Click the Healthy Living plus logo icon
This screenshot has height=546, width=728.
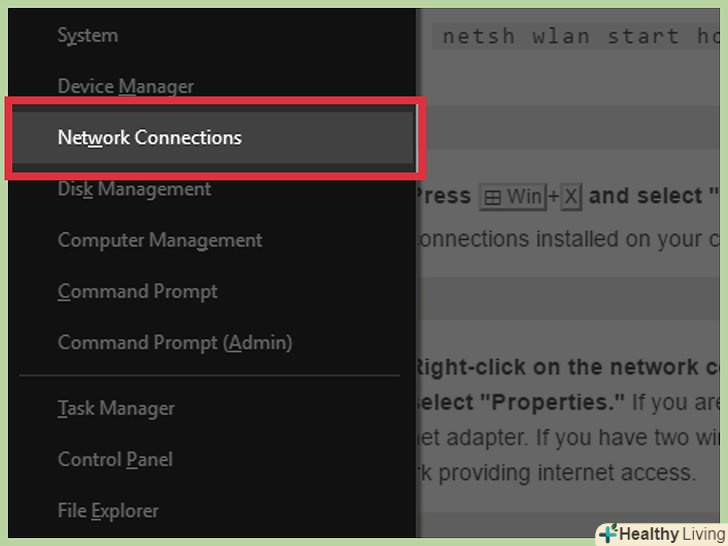[608, 533]
